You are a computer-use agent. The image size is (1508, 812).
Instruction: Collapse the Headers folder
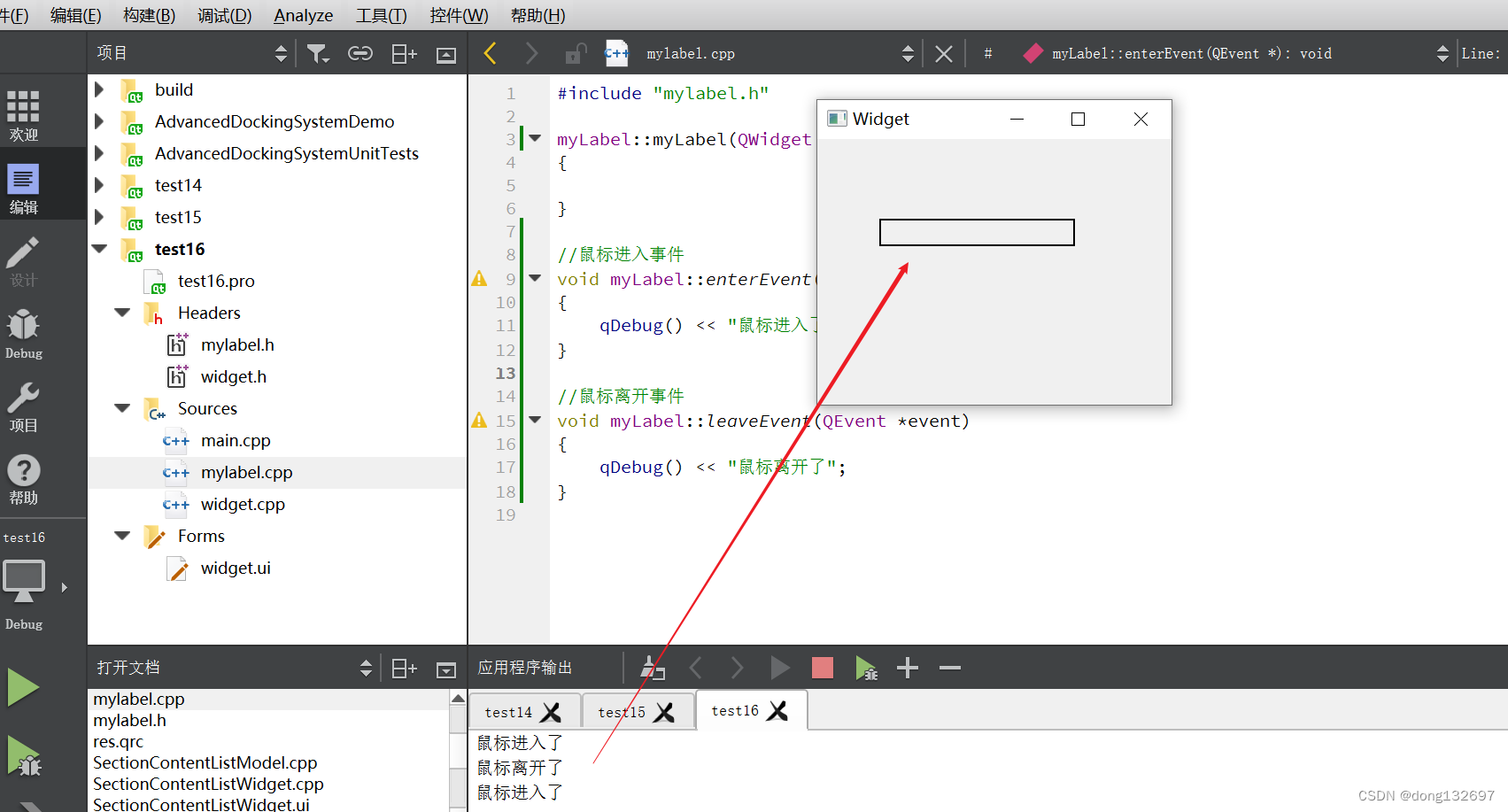pyautogui.click(x=122, y=313)
